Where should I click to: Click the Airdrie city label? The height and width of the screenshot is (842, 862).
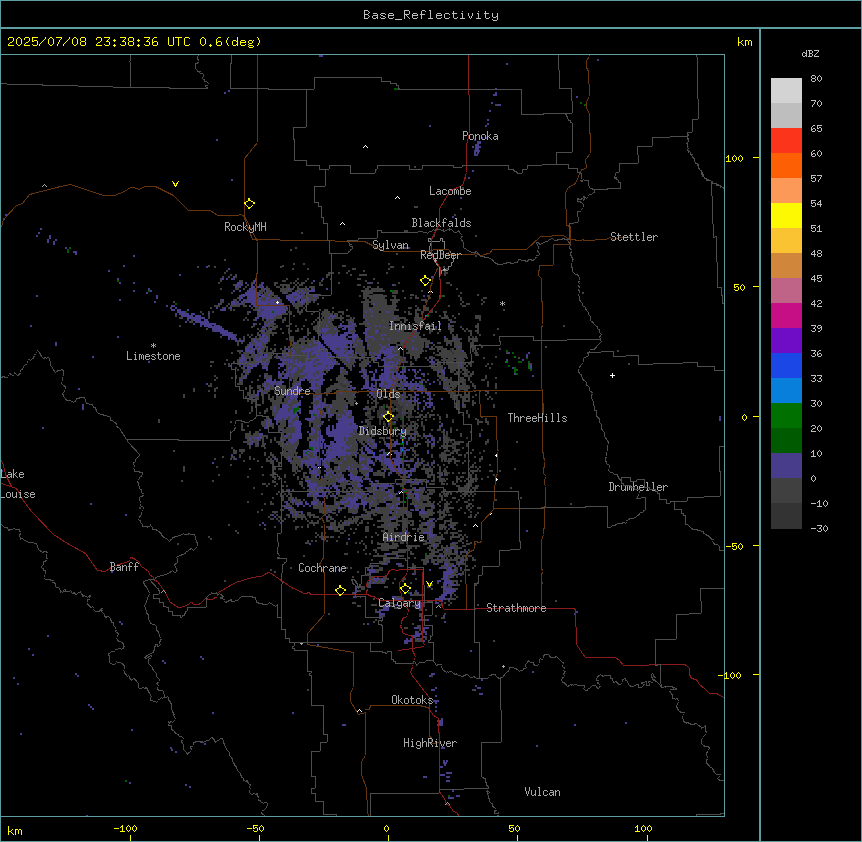coord(404,537)
